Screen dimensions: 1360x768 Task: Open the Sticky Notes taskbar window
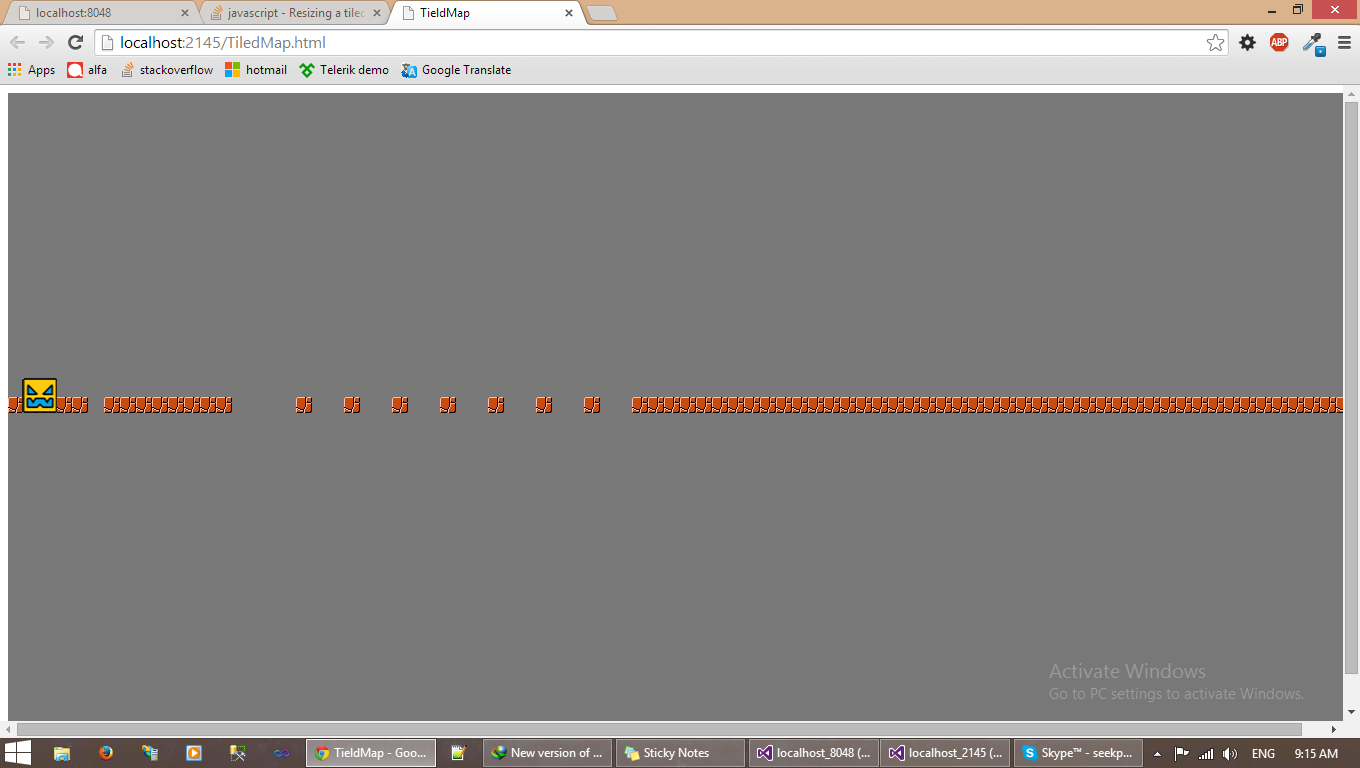click(x=680, y=753)
